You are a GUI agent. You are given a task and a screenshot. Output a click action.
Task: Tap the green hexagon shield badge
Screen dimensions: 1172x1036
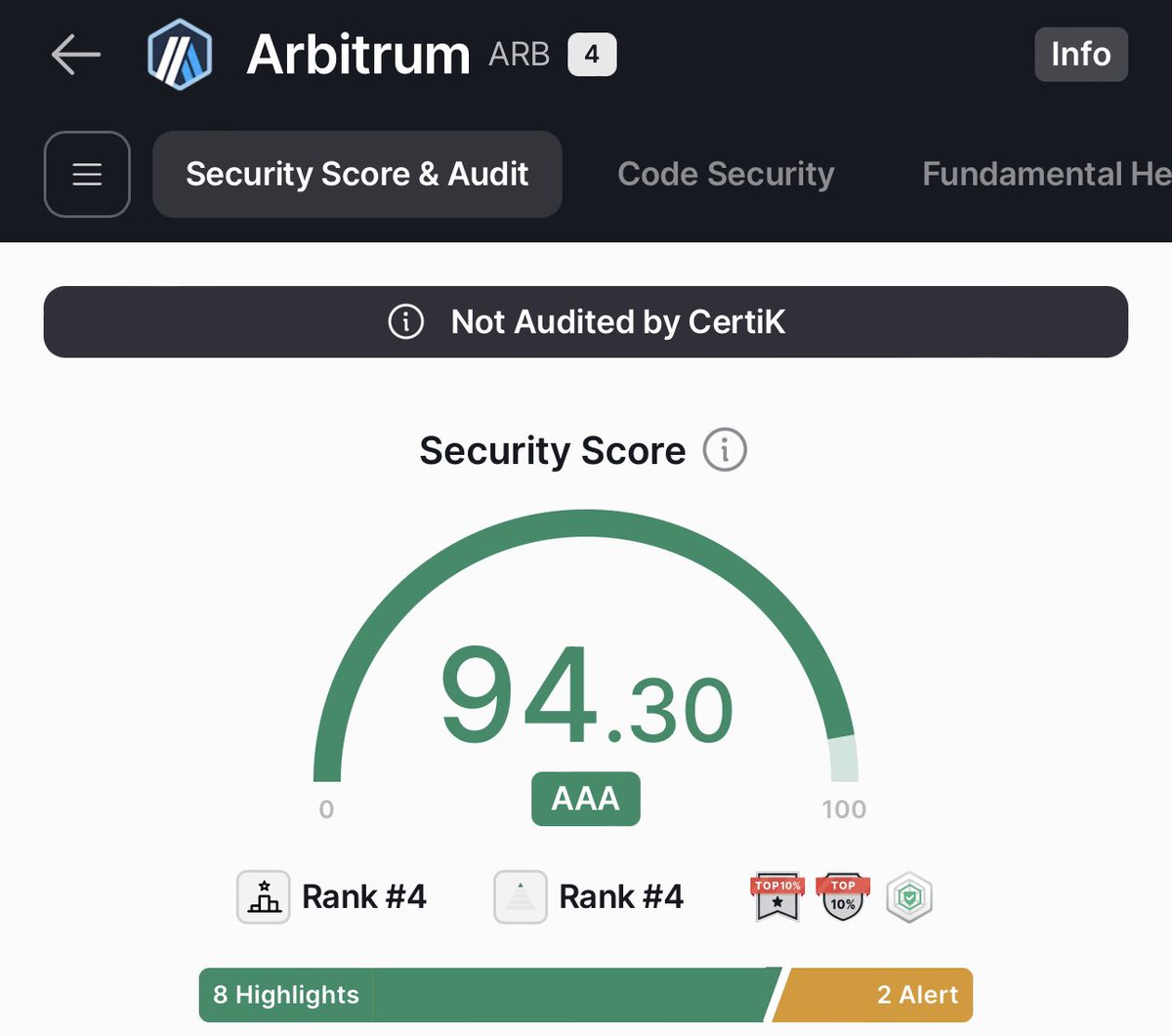909,896
